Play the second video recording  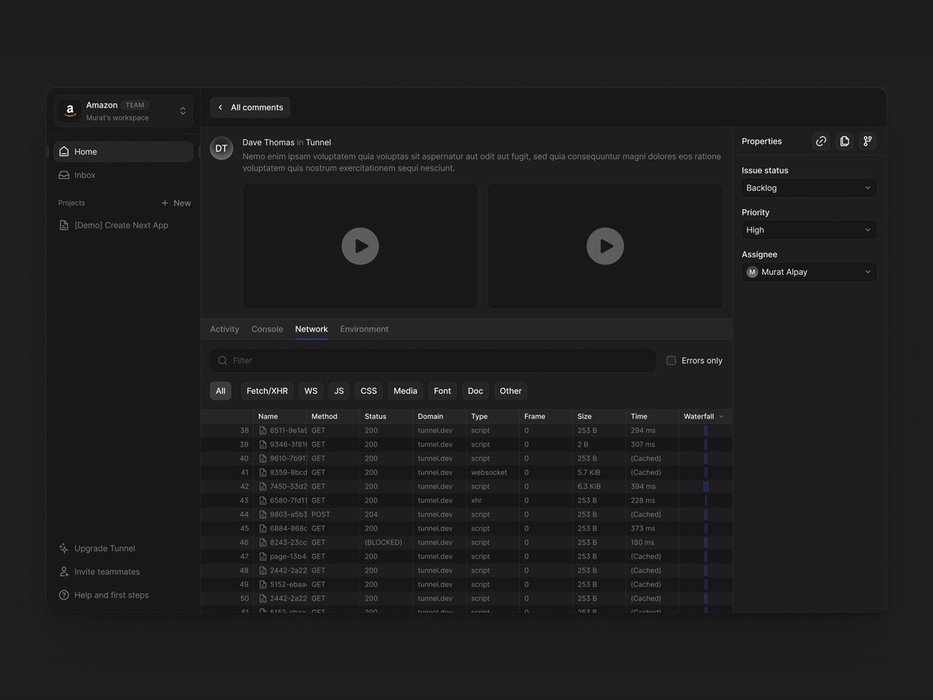(x=605, y=246)
